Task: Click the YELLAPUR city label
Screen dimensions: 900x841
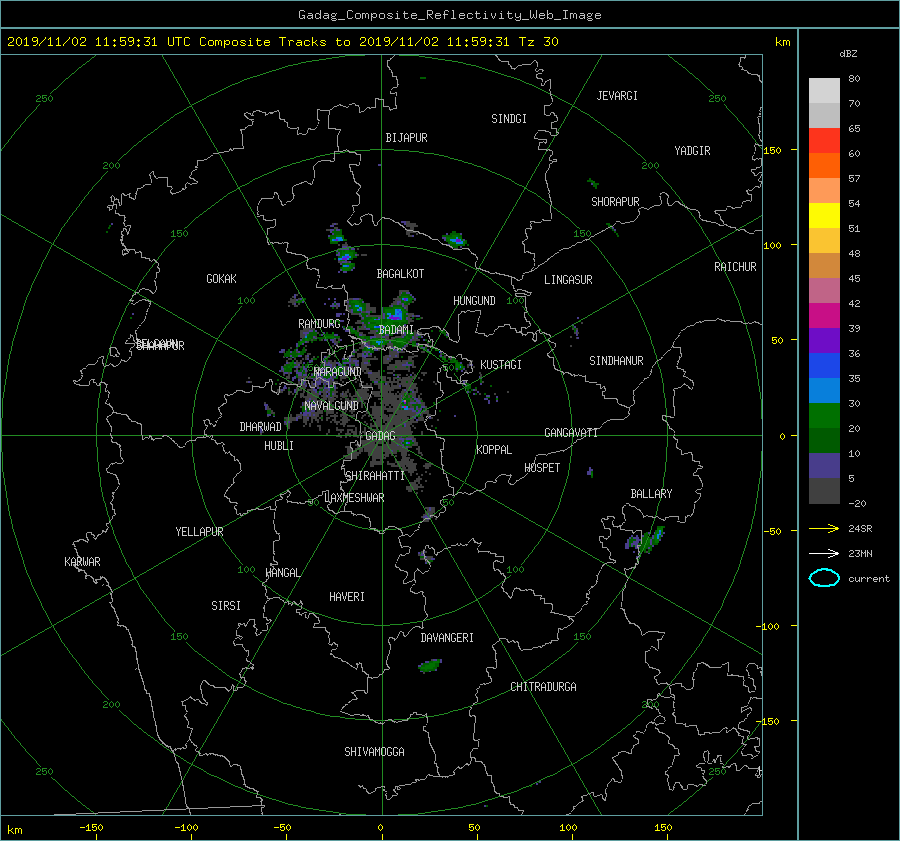Action: coord(199,532)
